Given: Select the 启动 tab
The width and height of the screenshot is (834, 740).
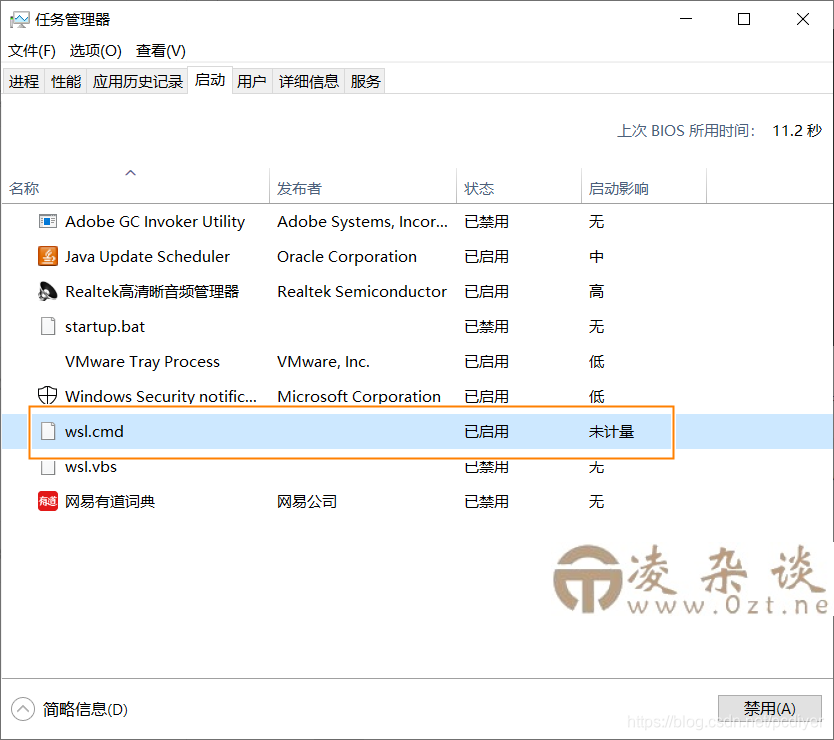Looking at the screenshot, I should (x=210, y=80).
